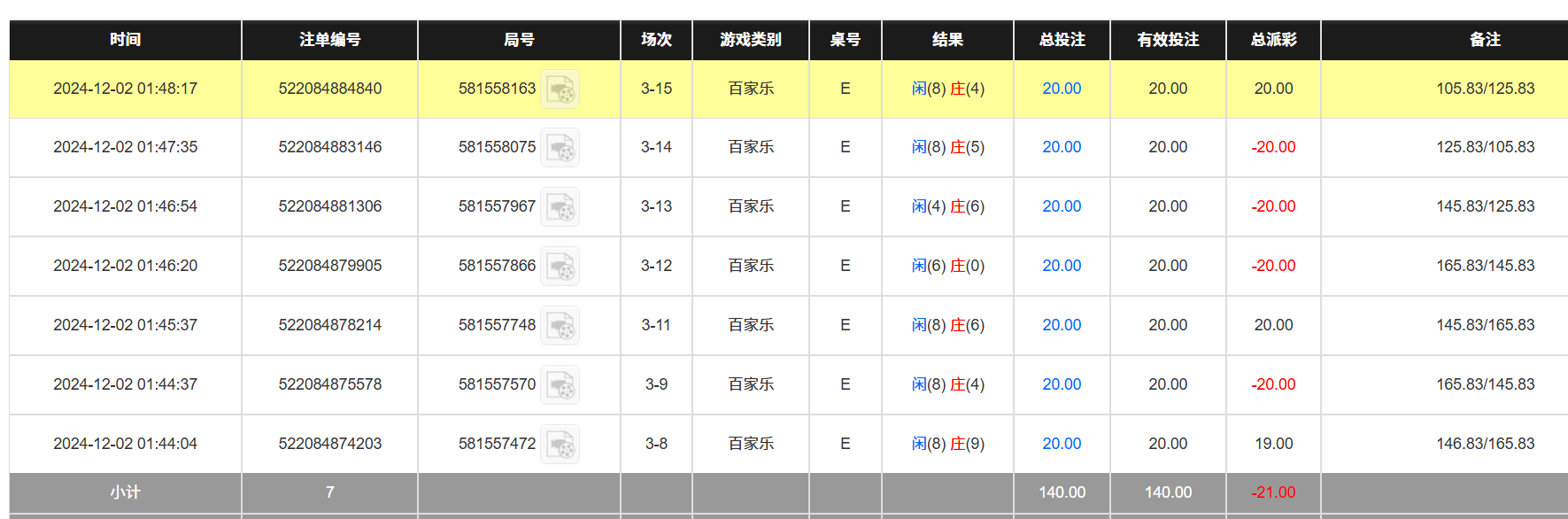
Task: Click the 小计 subtotal row
Action: point(124,492)
